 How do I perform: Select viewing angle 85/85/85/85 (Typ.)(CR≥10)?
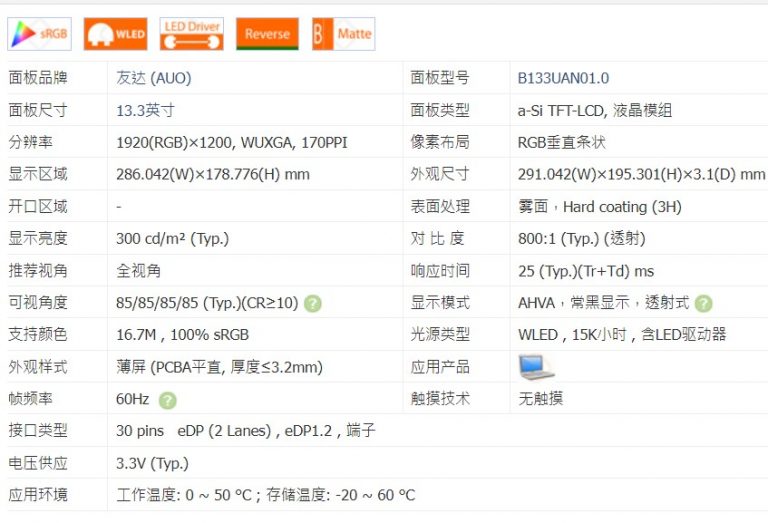(207, 303)
